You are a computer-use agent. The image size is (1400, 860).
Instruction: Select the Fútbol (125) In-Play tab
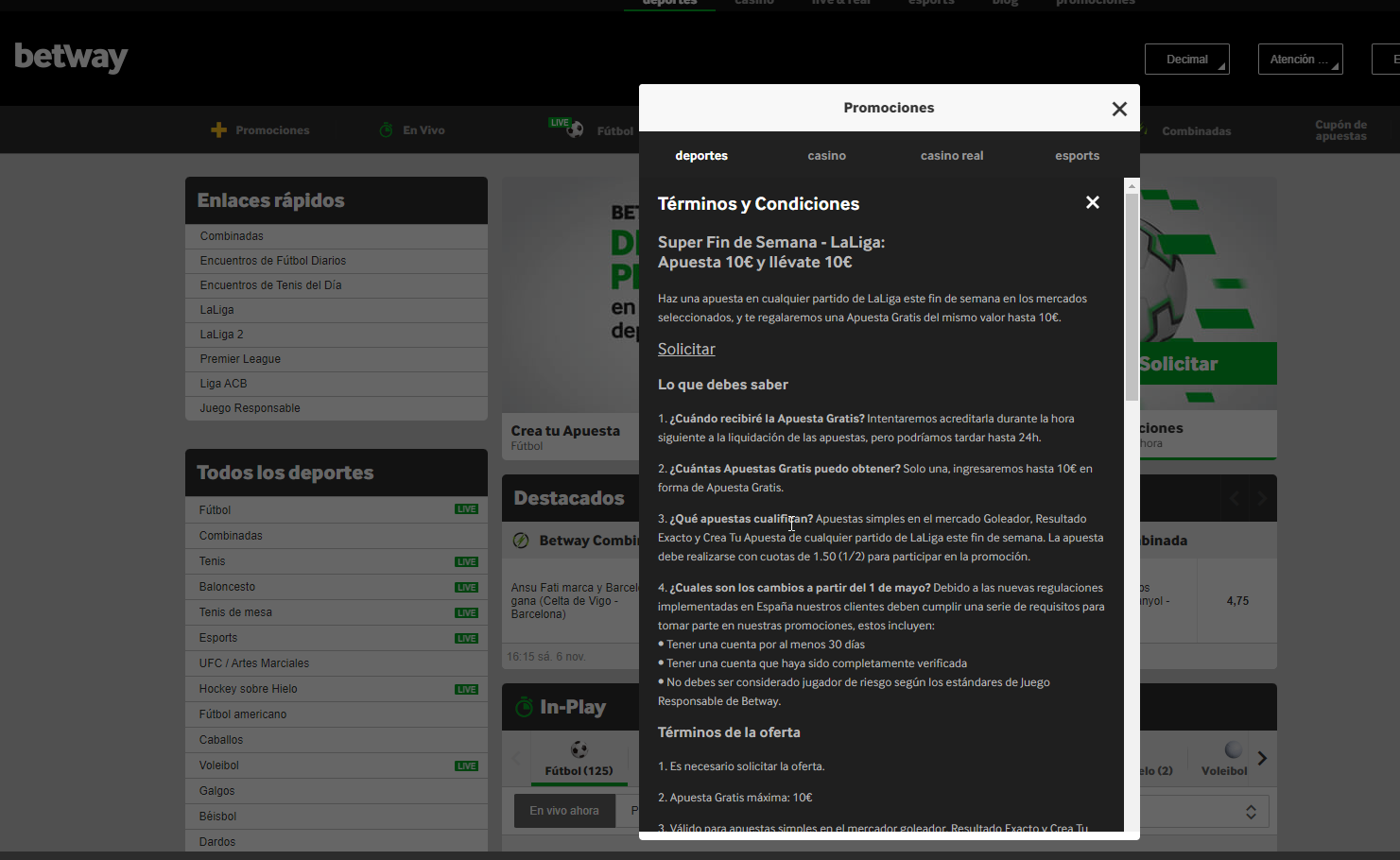579,759
